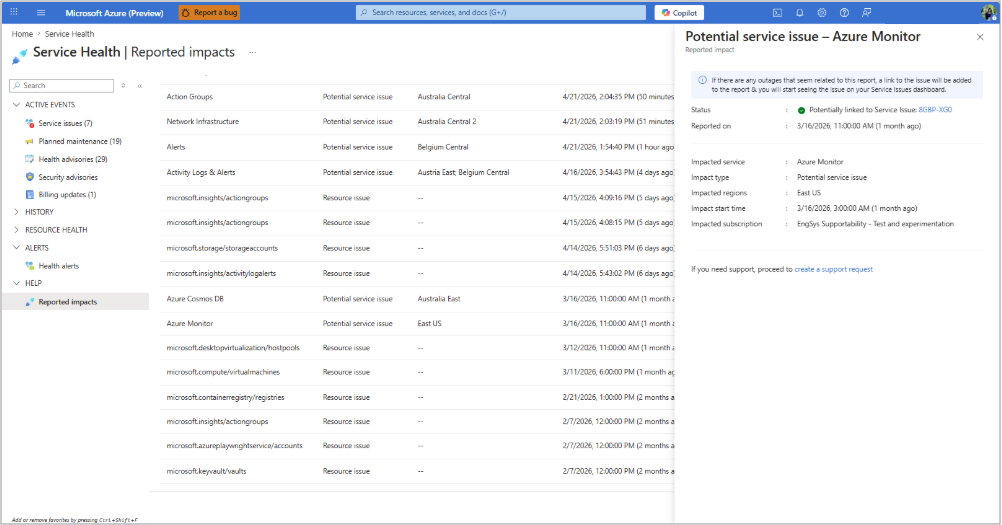Open microsoft.containerregistry/registries row
This screenshot has width=1002, height=525.
[x=417, y=397]
